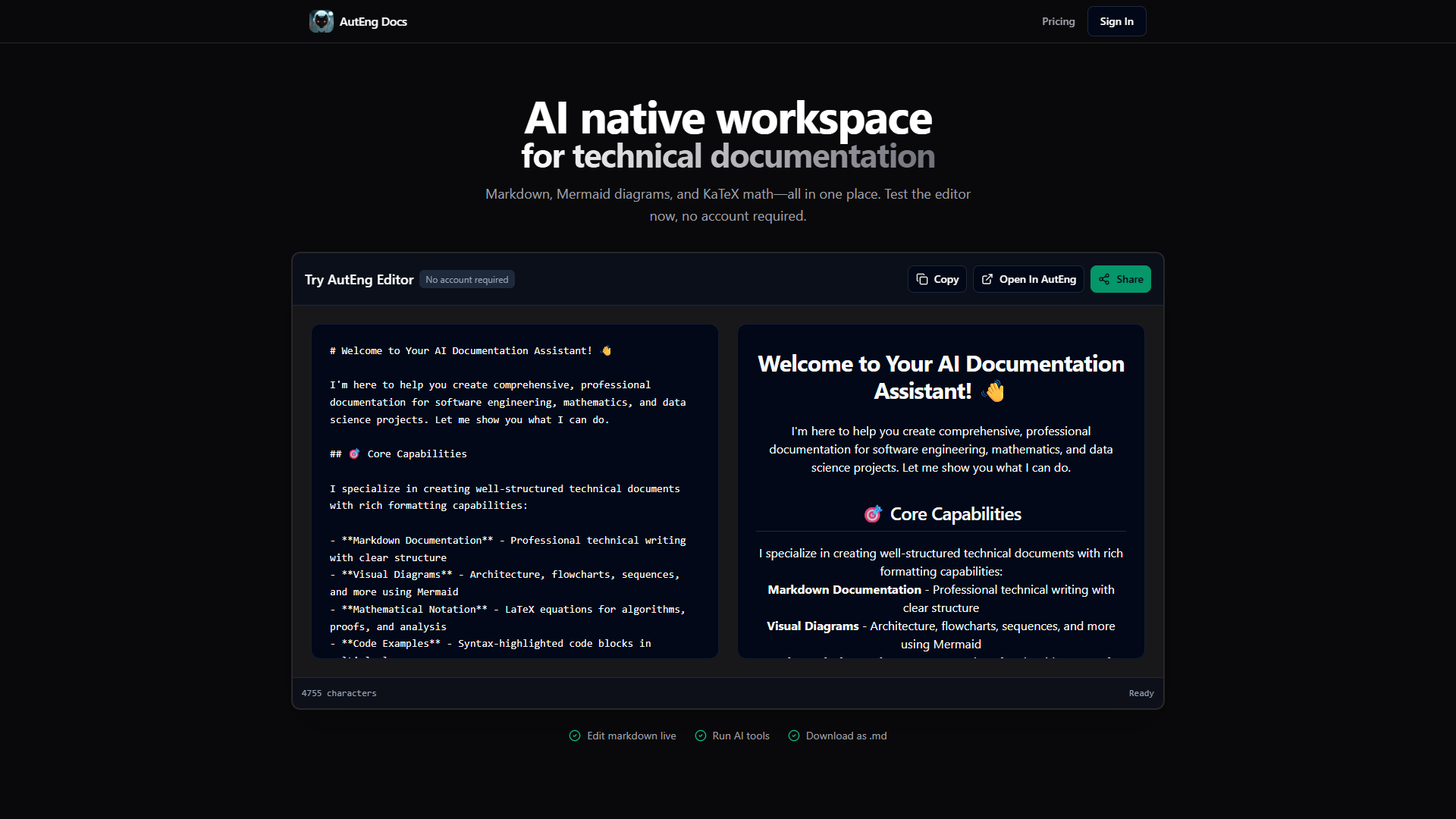Click the checkmark icon beside Run AI tools
The height and width of the screenshot is (819, 1456).
pos(701,736)
